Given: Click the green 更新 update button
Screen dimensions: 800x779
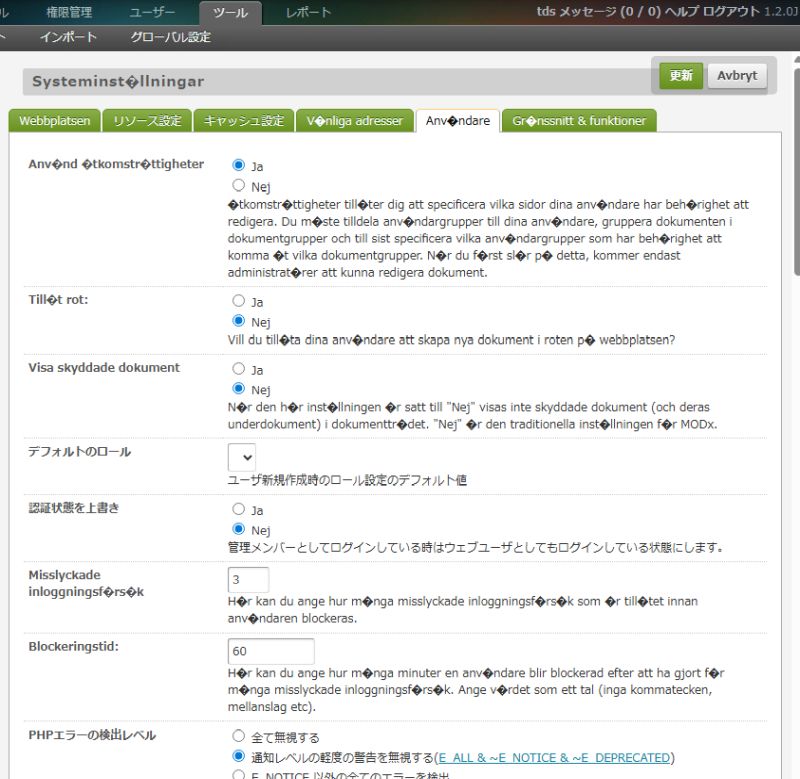Looking at the screenshot, I should tap(681, 76).
